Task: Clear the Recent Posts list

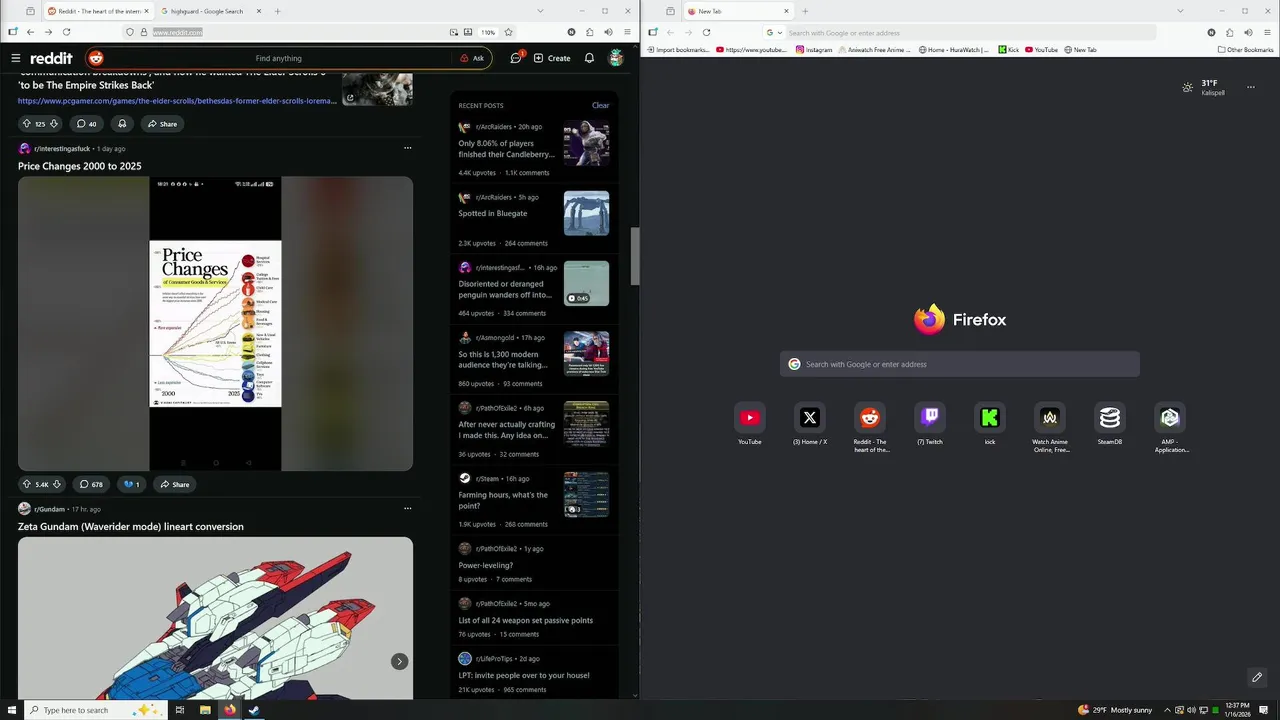Action: pos(600,105)
